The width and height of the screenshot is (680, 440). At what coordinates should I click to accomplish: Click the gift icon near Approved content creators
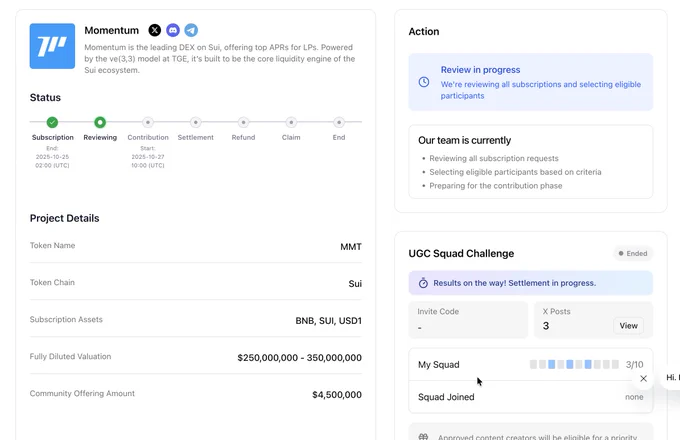coord(423,437)
